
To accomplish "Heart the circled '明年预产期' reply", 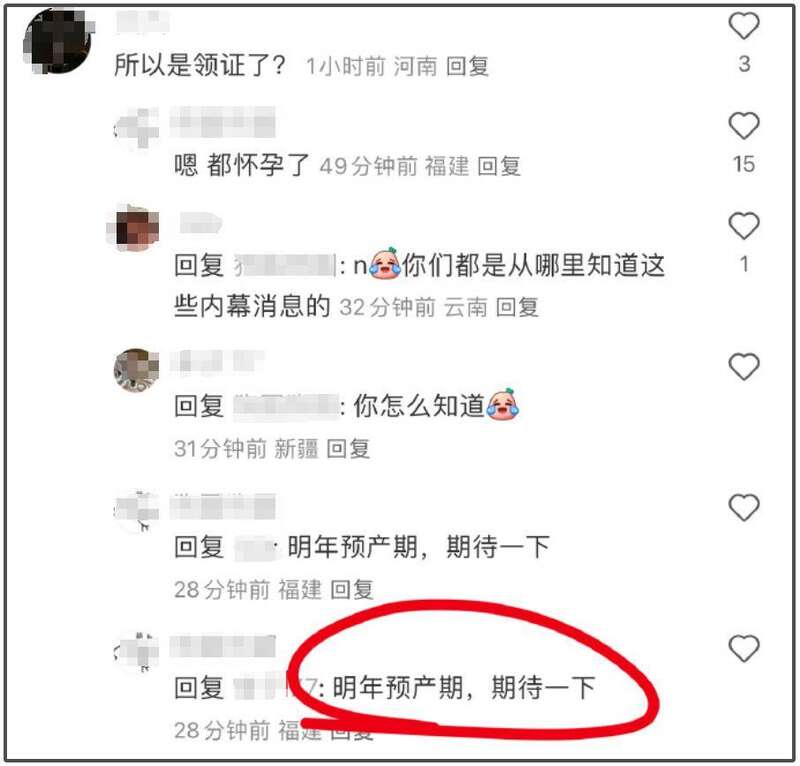I will 744,648.
